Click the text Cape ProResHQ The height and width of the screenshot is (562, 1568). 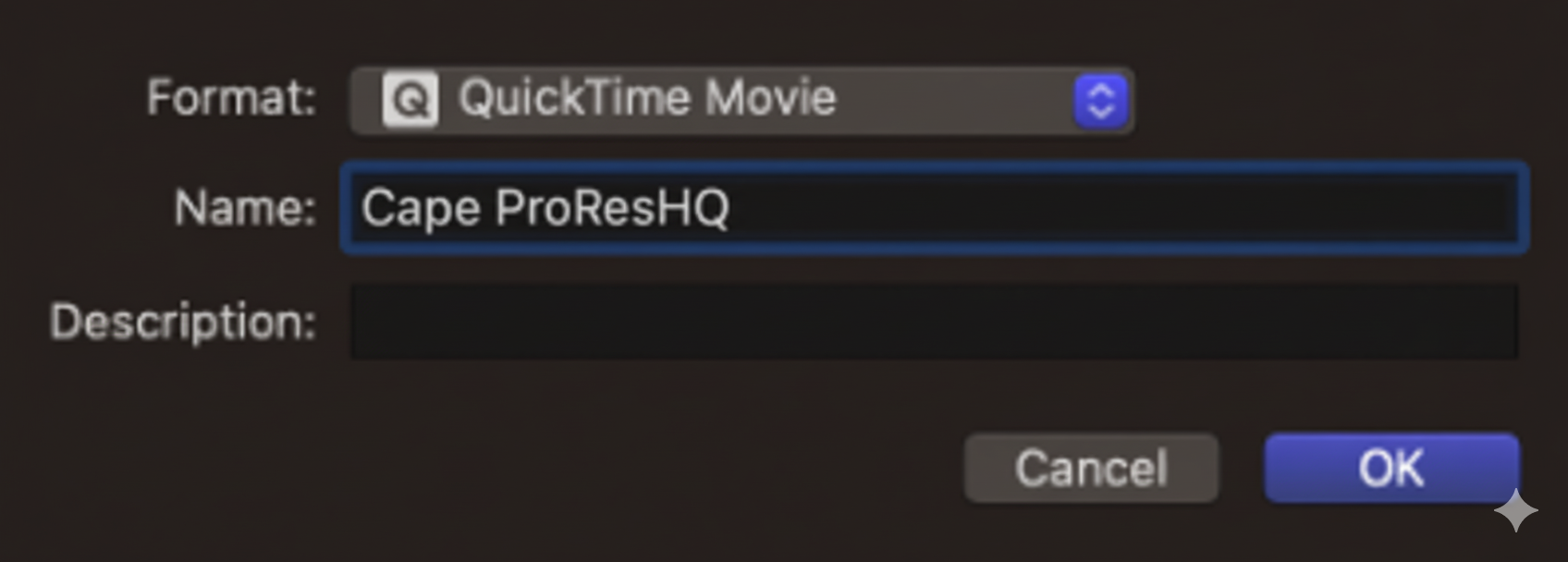[545, 207]
